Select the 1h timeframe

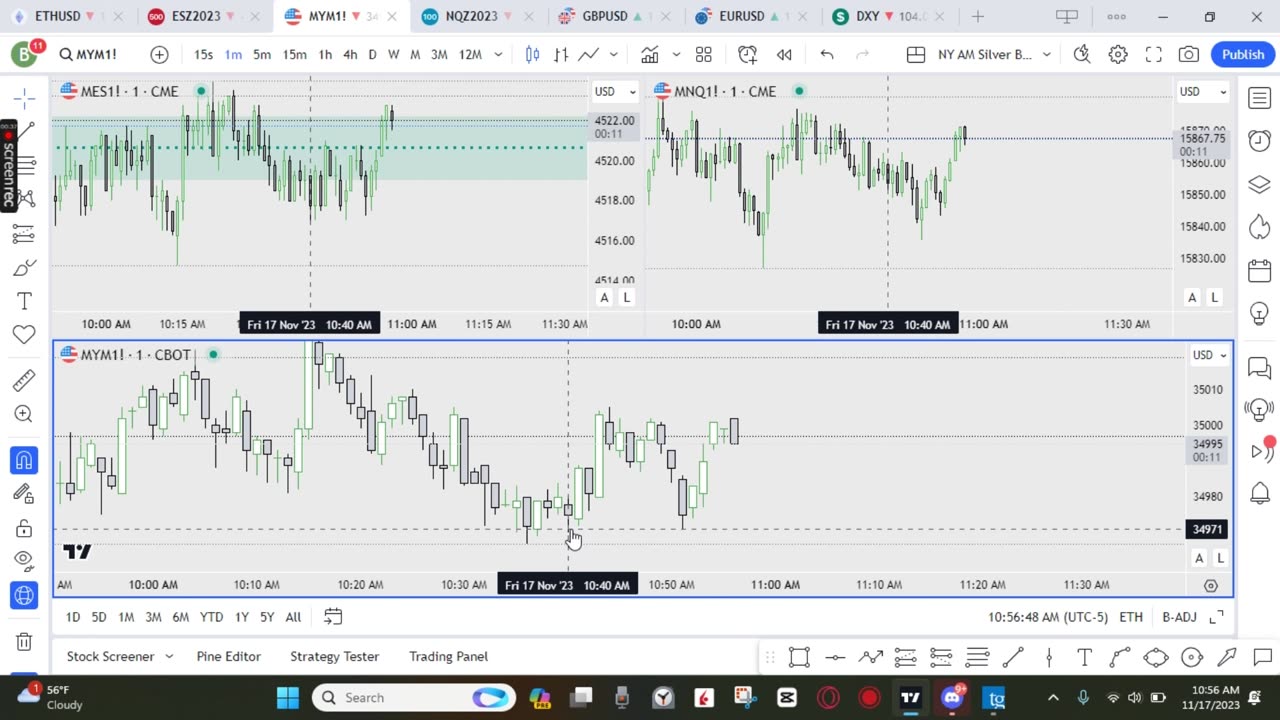coord(325,55)
